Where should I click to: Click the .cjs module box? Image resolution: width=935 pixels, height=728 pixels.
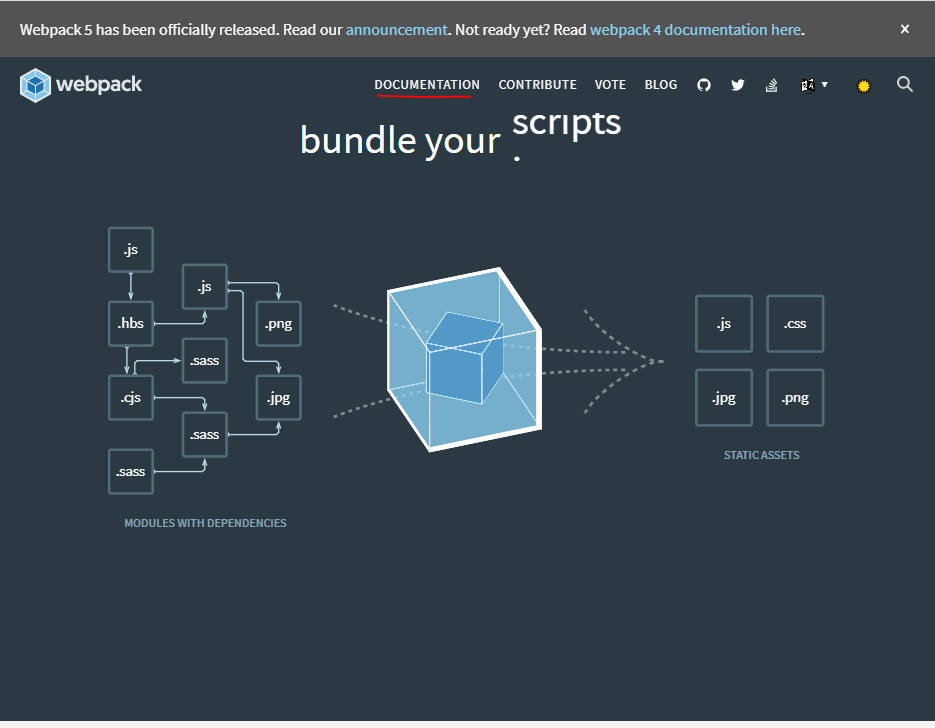(x=131, y=398)
